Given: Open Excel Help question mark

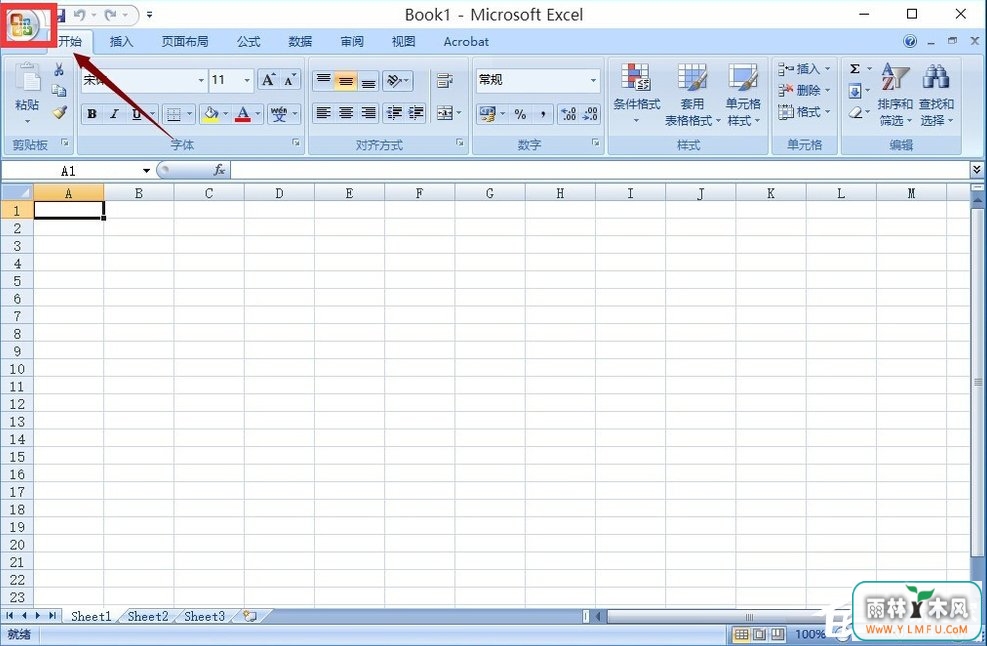Looking at the screenshot, I should point(910,42).
